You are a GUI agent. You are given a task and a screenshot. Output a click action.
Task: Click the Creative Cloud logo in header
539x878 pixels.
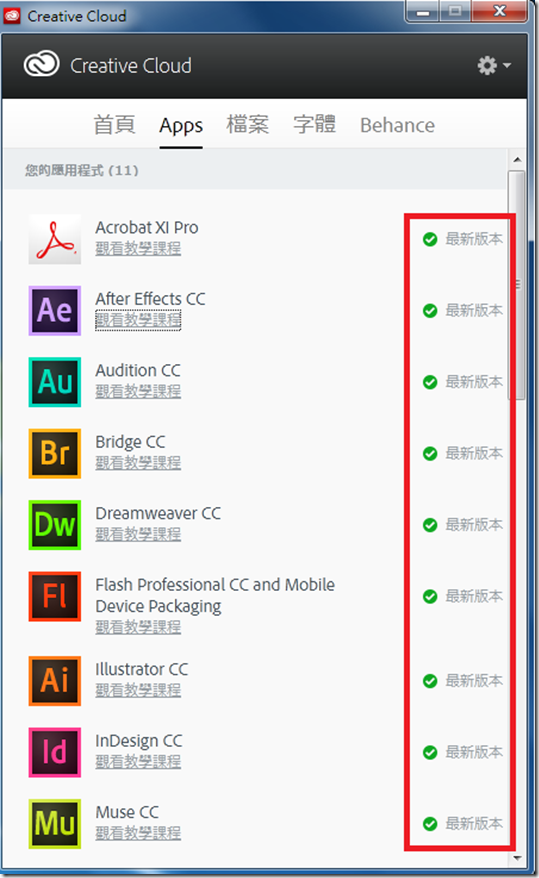click(x=41, y=64)
